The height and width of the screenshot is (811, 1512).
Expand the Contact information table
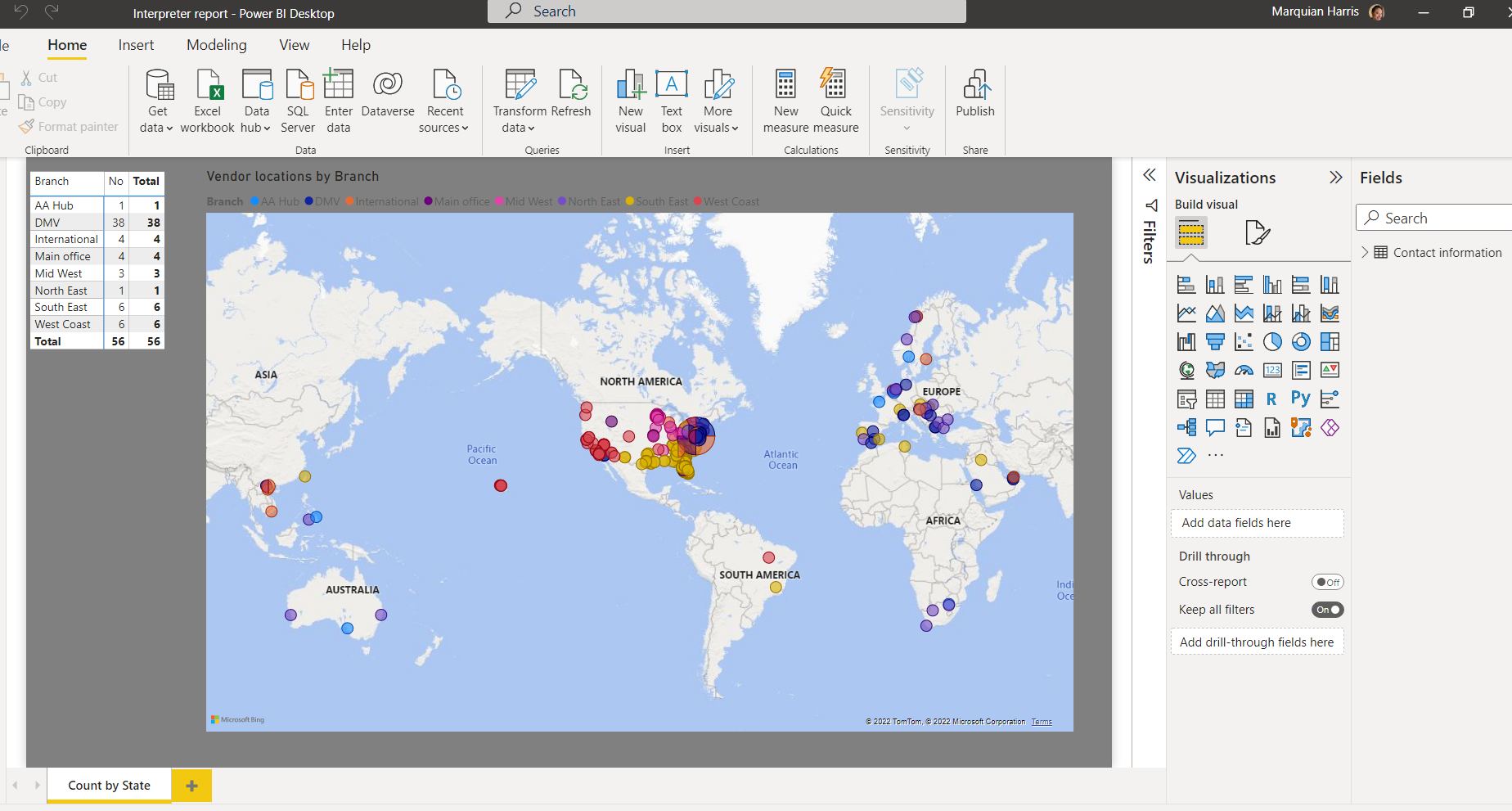click(x=1365, y=252)
